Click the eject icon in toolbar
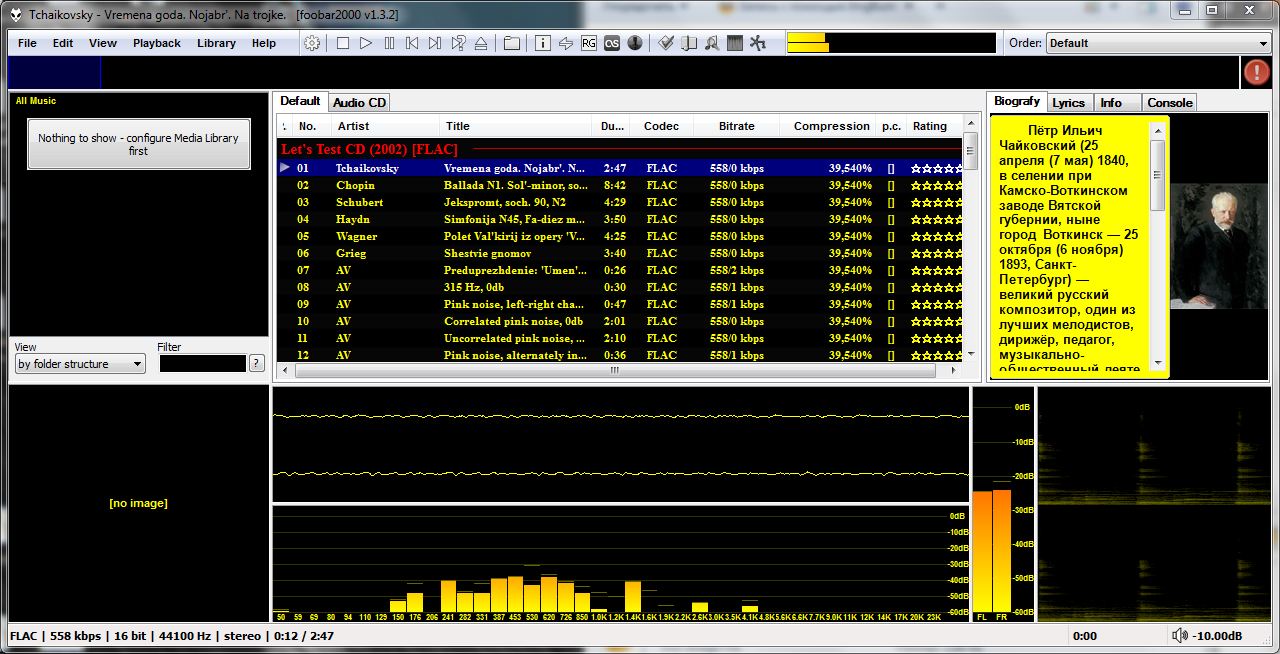The height and width of the screenshot is (654, 1280). [481, 43]
